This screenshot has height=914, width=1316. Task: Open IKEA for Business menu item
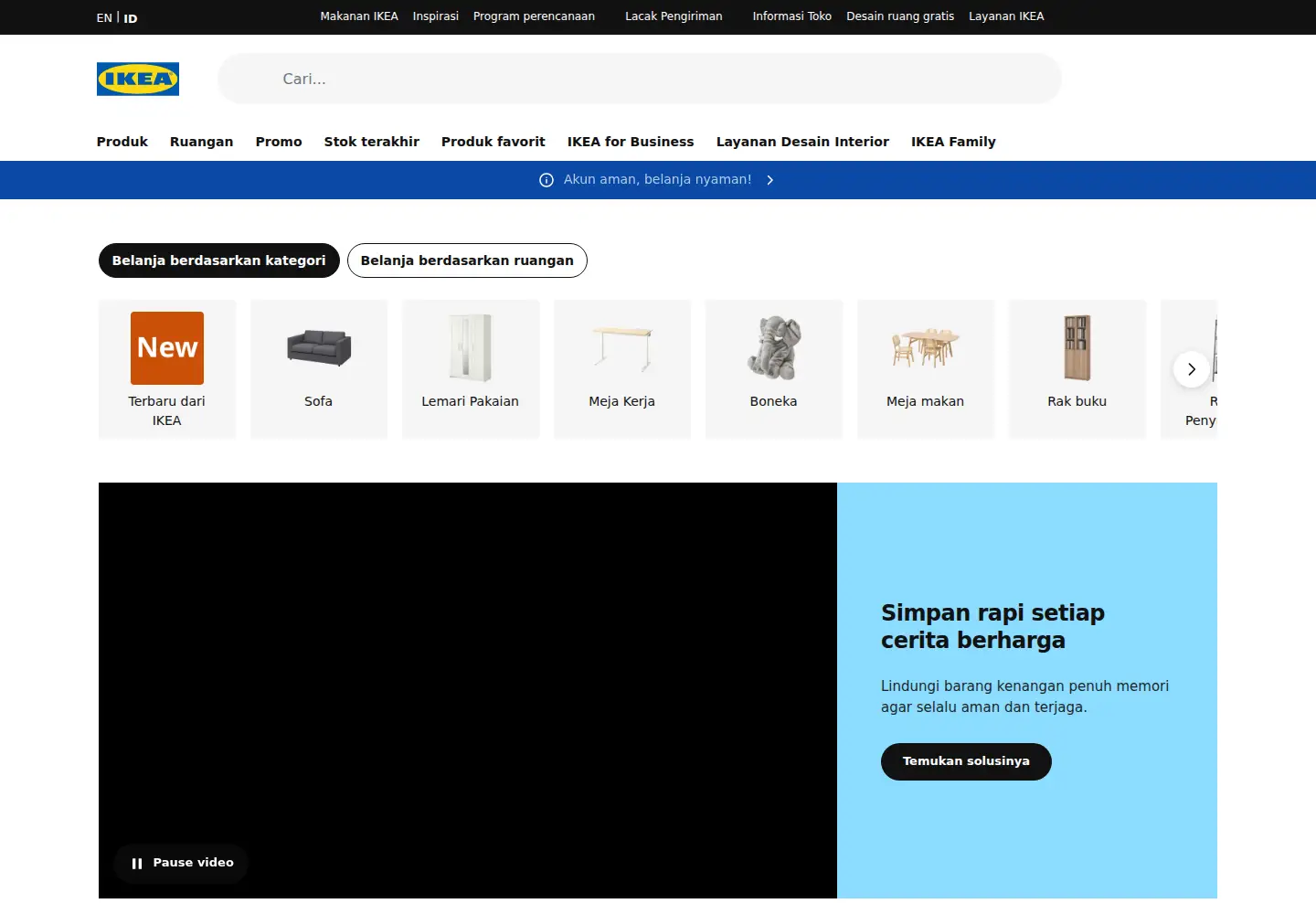[x=631, y=142]
